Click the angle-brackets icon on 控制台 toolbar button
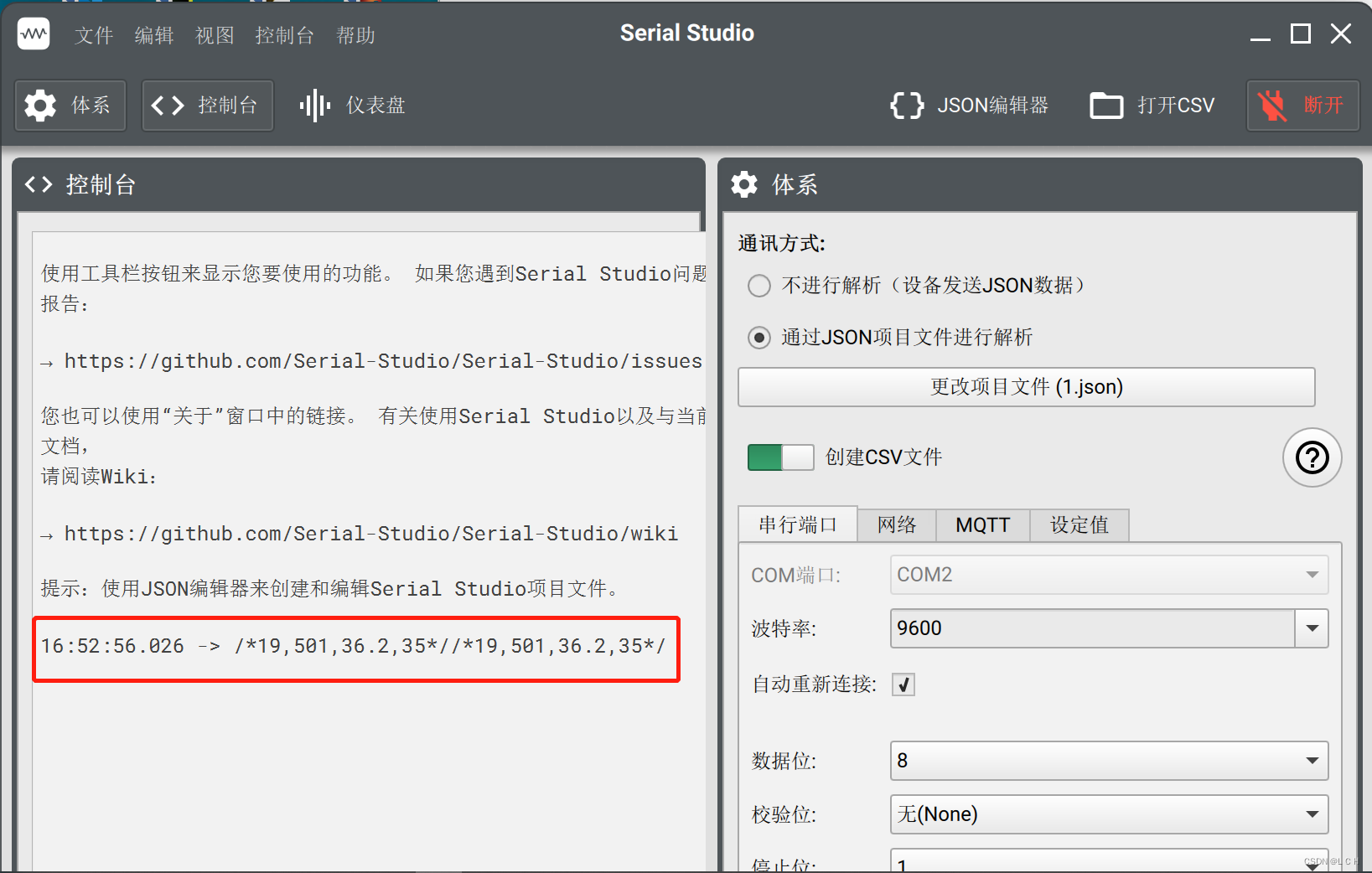The image size is (1372, 873). (x=168, y=106)
